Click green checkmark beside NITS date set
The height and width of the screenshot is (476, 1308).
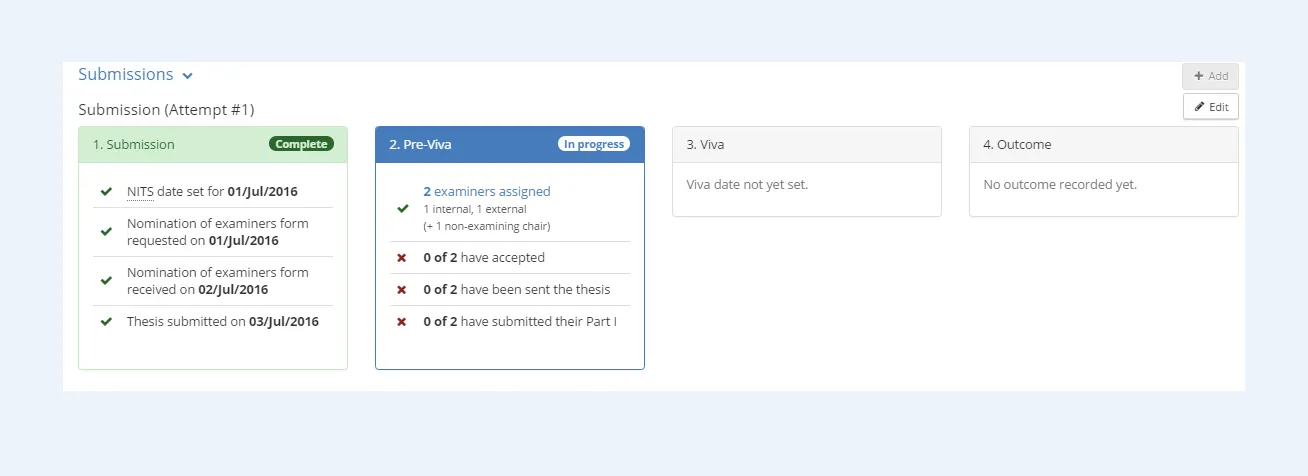106,192
